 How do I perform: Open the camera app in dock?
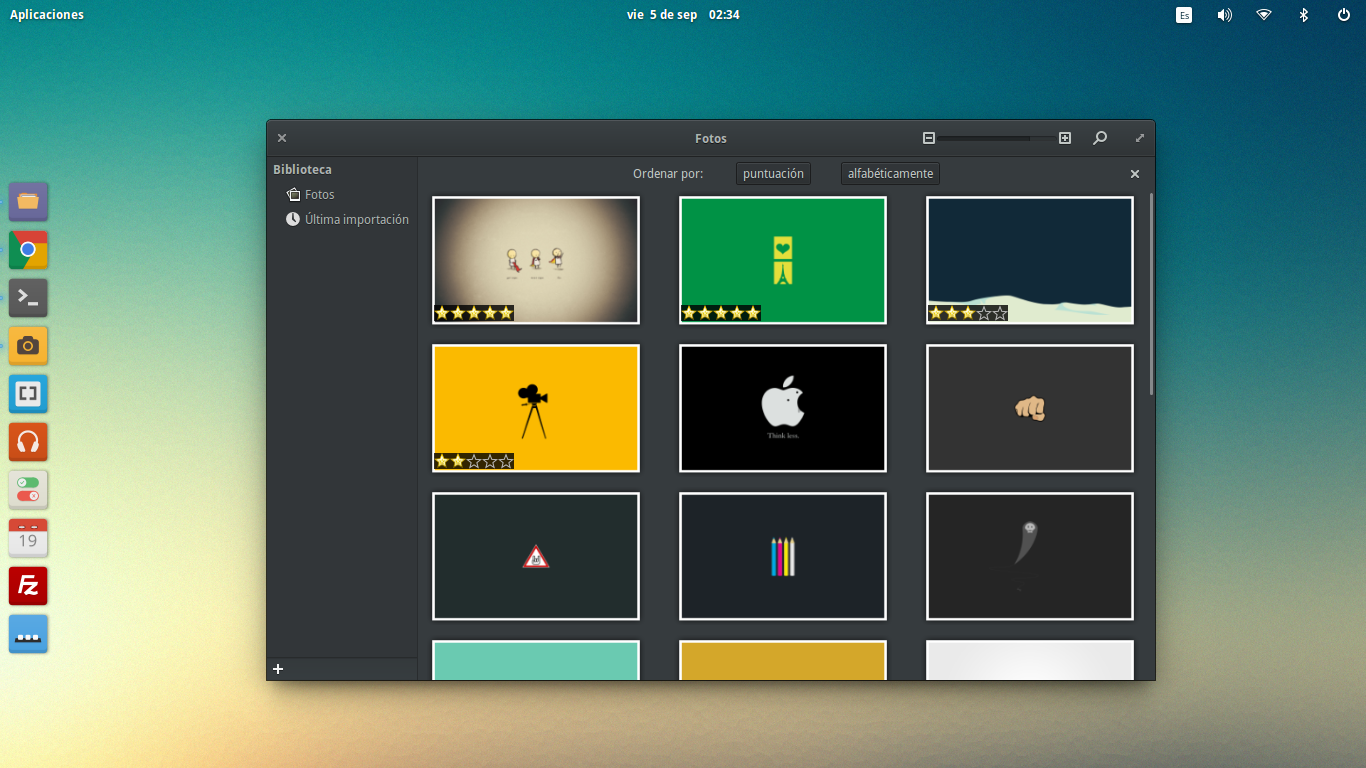click(x=28, y=345)
